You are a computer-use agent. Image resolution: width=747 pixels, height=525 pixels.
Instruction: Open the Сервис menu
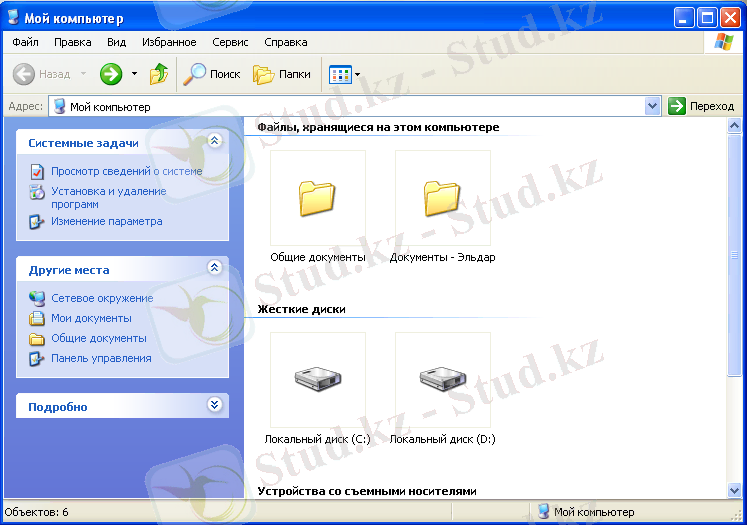[230, 43]
